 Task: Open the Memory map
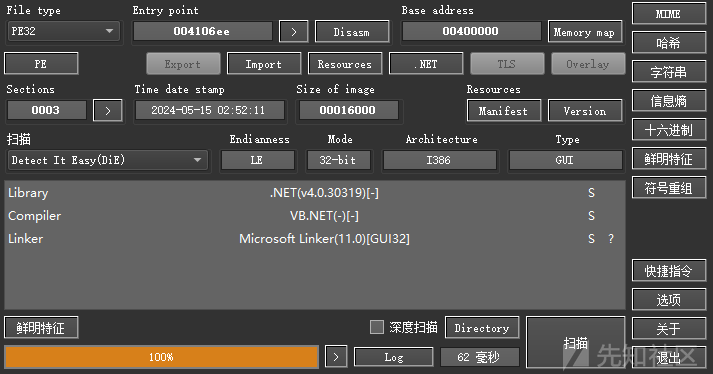click(585, 32)
